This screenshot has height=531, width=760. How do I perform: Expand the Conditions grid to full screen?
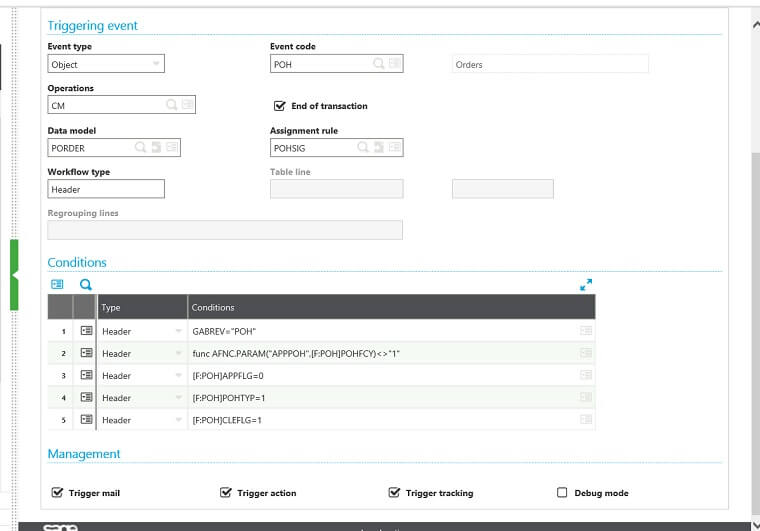[x=586, y=285]
